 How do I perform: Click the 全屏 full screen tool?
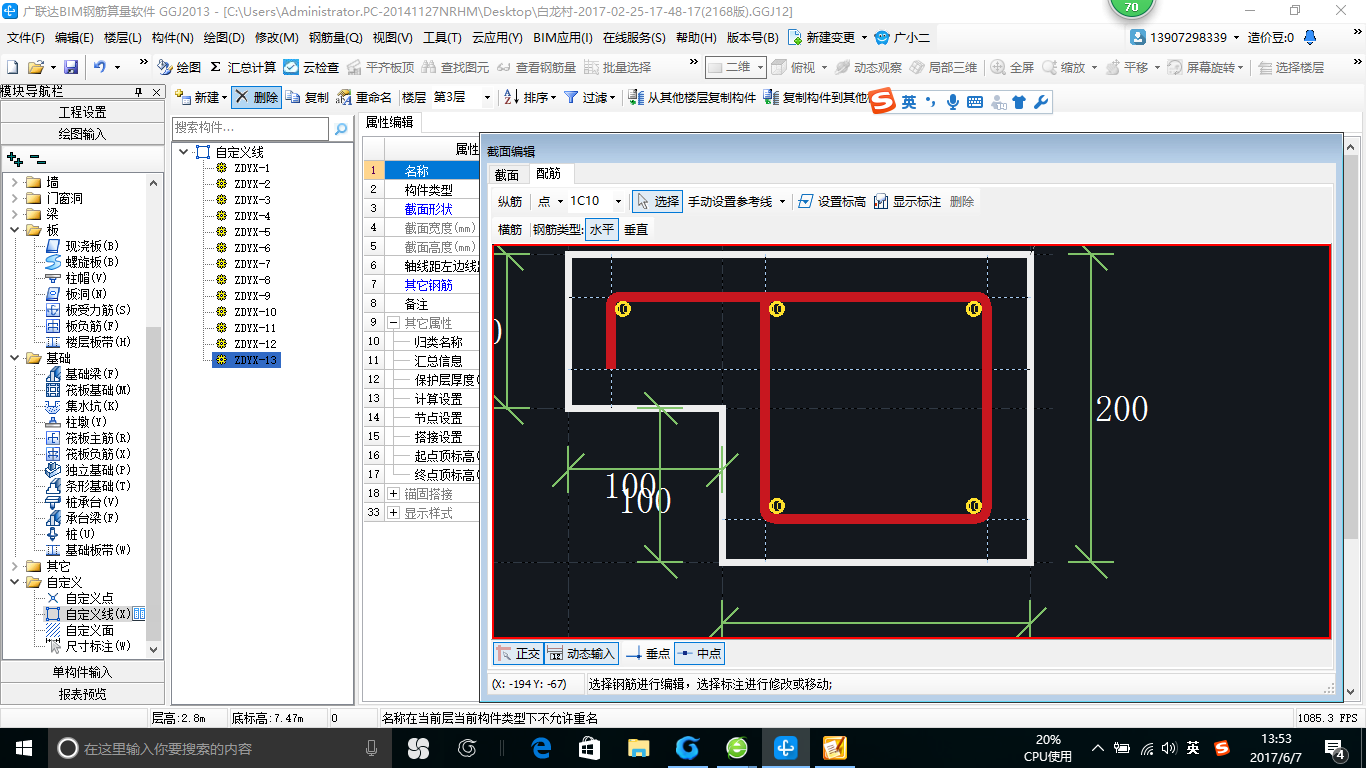1012,67
